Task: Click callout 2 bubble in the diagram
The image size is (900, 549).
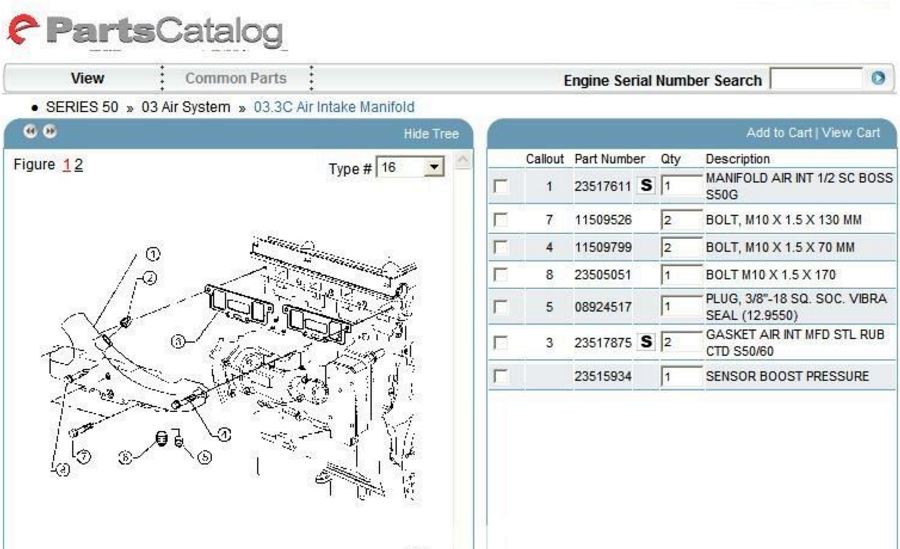Action: coord(150,278)
